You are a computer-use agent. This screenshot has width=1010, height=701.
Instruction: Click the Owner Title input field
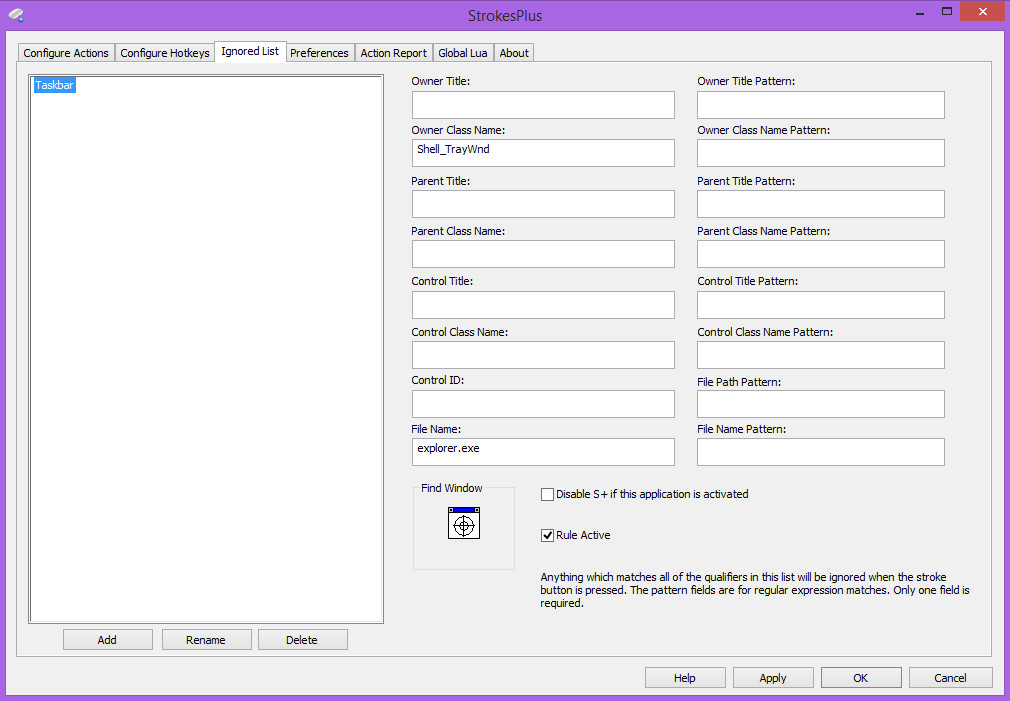pos(543,105)
